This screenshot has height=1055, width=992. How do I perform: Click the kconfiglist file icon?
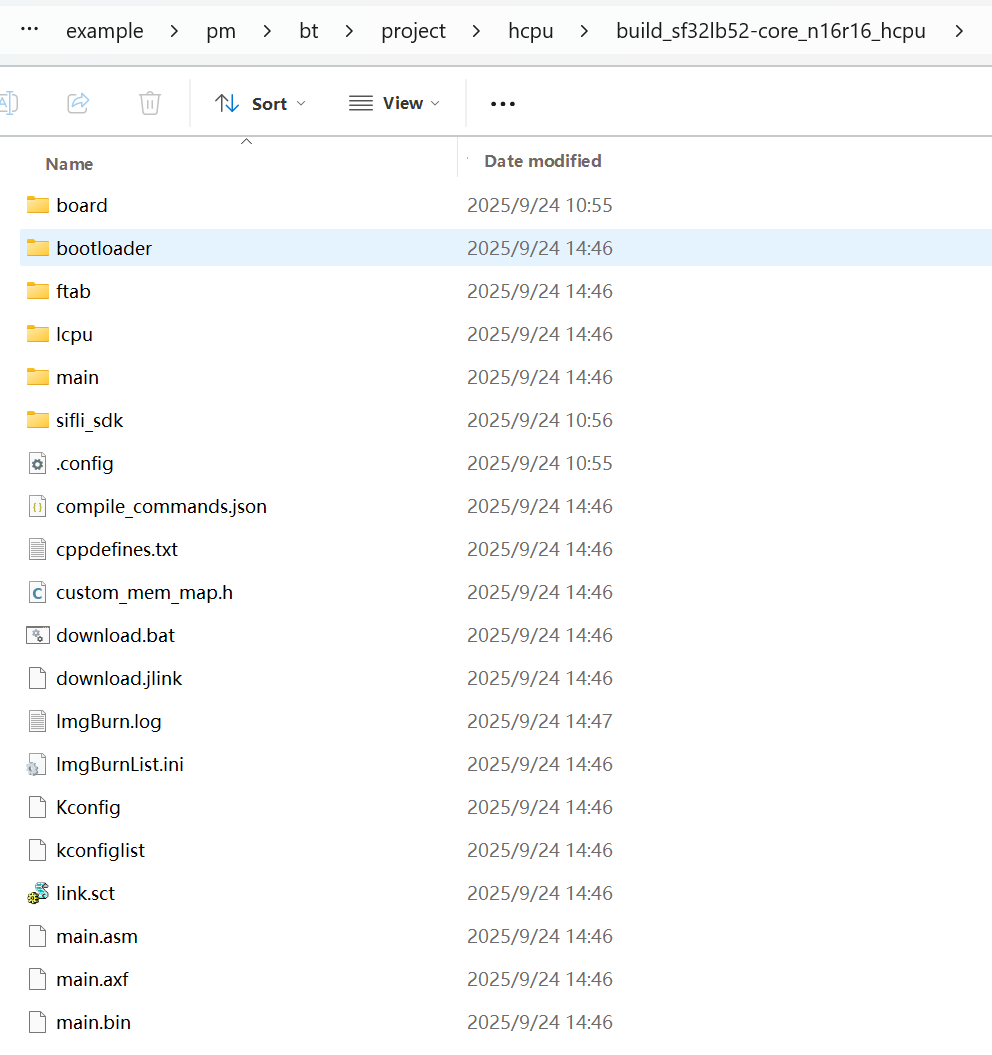tap(38, 850)
